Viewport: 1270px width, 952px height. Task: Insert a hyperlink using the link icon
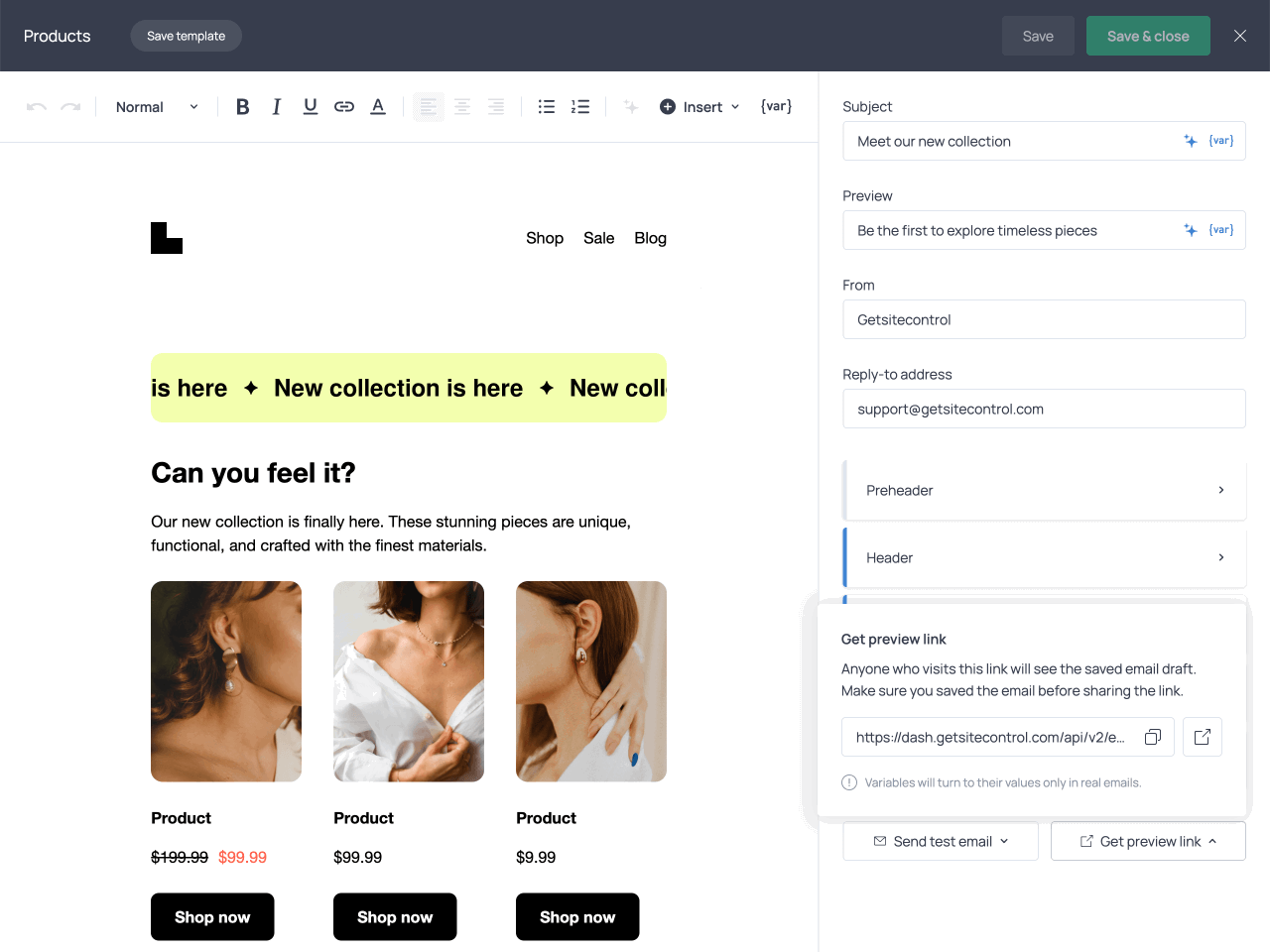(x=343, y=106)
